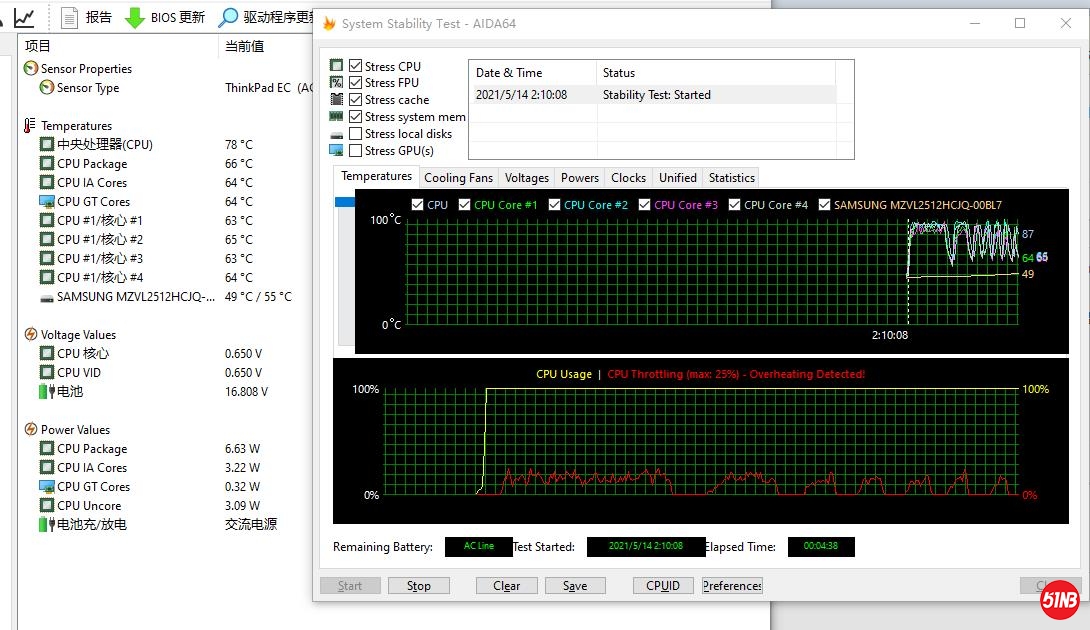
Task: Click the blue slider left of temperature graph
Action: click(x=345, y=202)
